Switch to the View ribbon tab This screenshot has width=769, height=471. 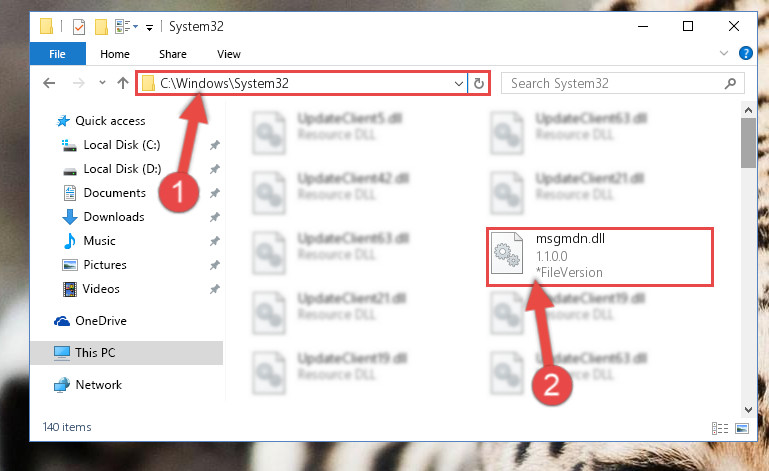(229, 54)
